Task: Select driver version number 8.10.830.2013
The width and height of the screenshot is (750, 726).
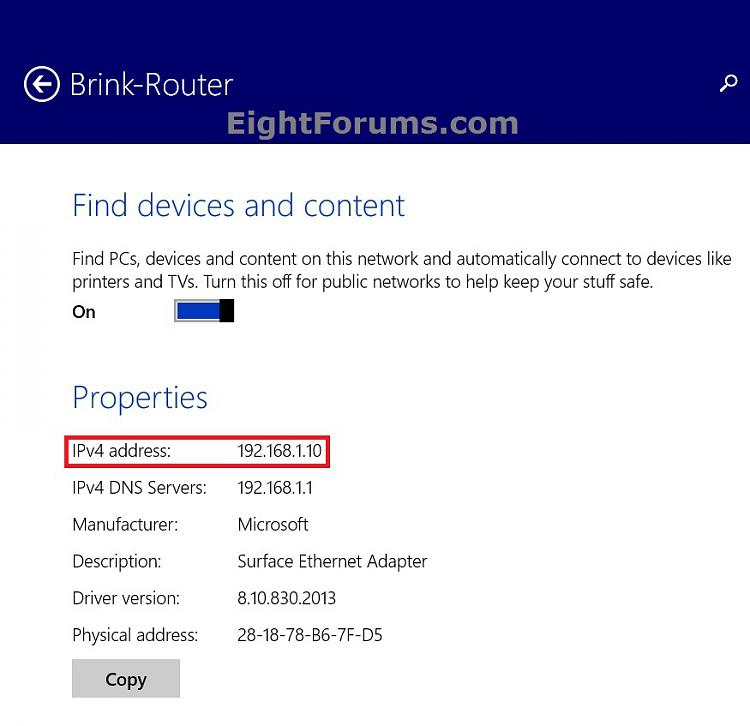Action: pyautogui.click(x=287, y=598)
